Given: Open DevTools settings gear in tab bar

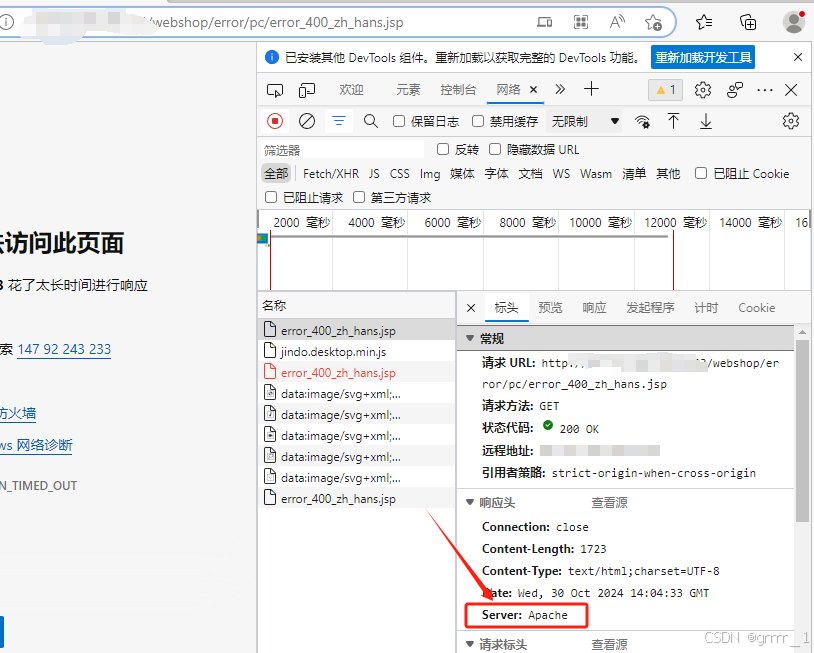Looking at the screenshot, I should click(x=702, y=90).
